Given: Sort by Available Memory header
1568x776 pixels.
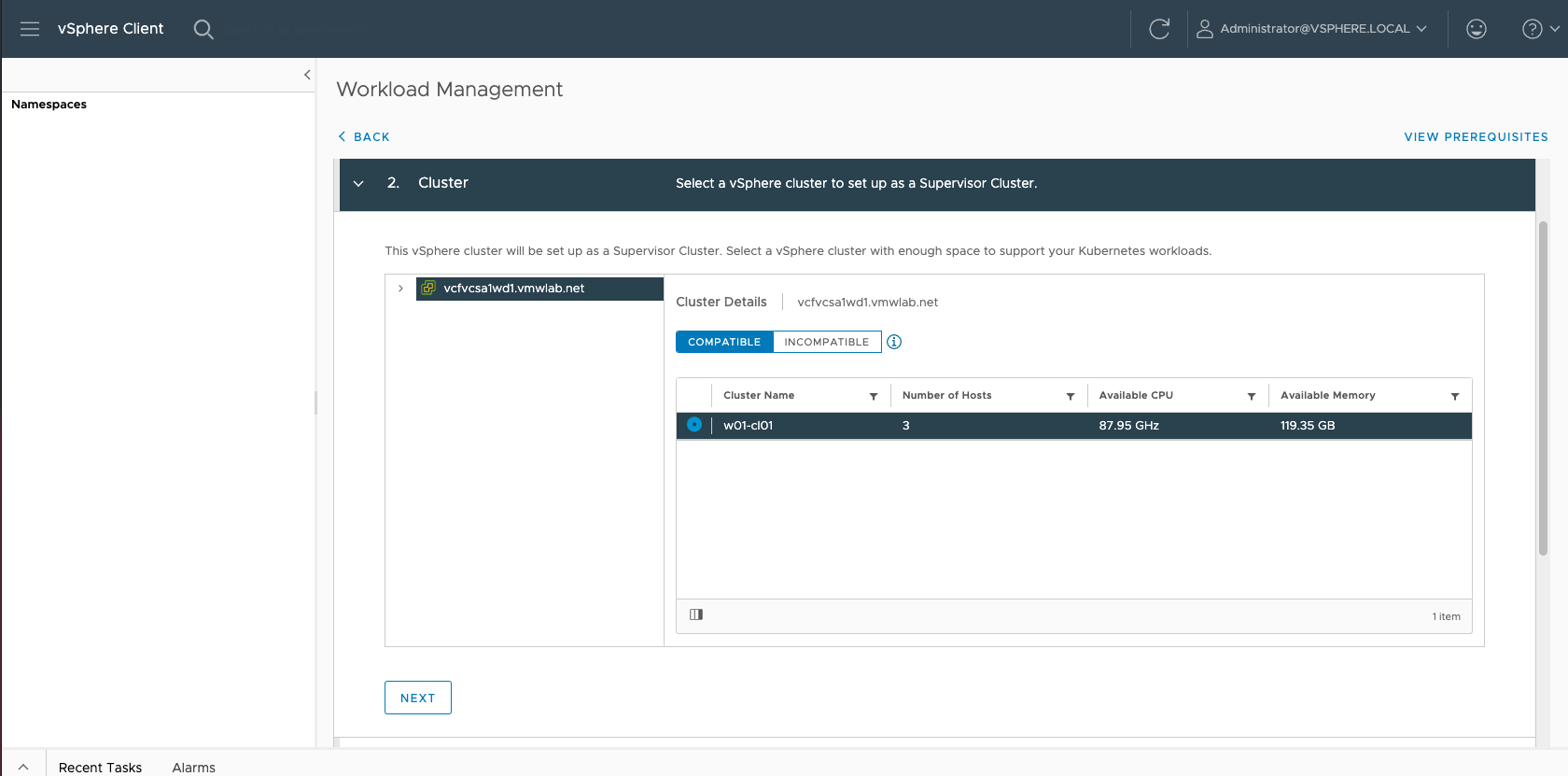Looking at the screenshot, I should click(x=1327, y=396).
